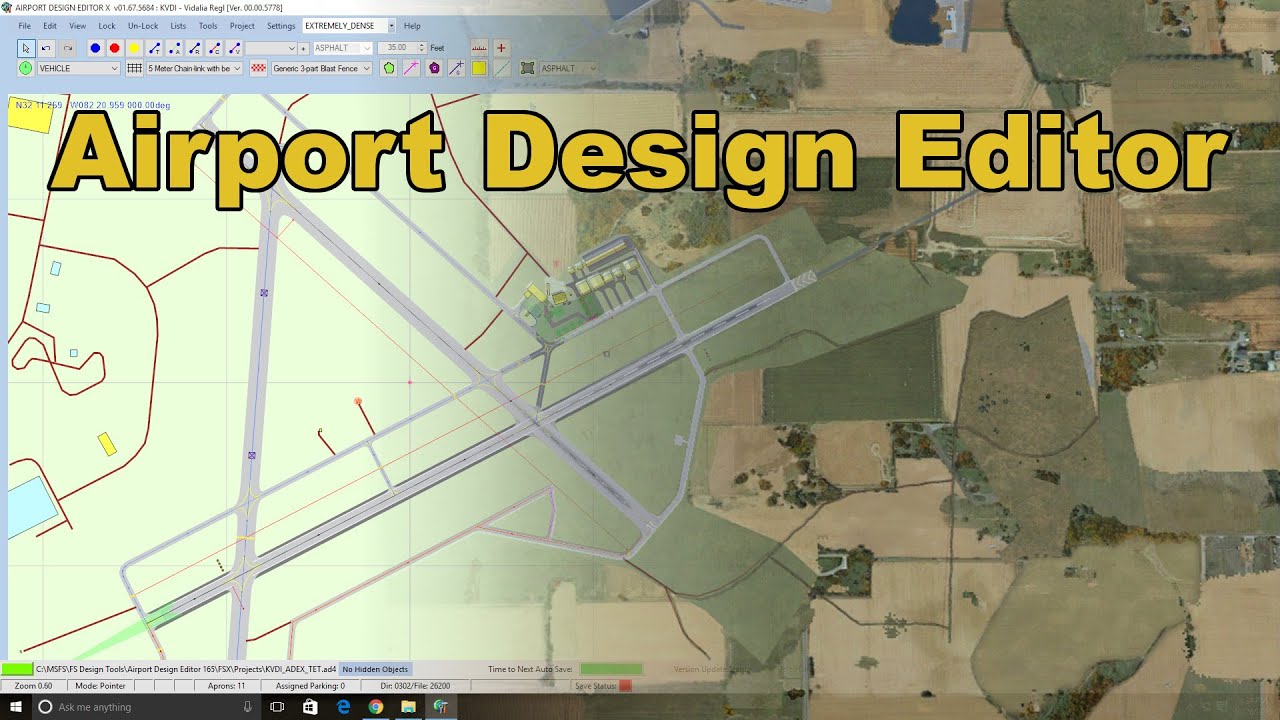Click the red Save Status indicator

(625, 686)
